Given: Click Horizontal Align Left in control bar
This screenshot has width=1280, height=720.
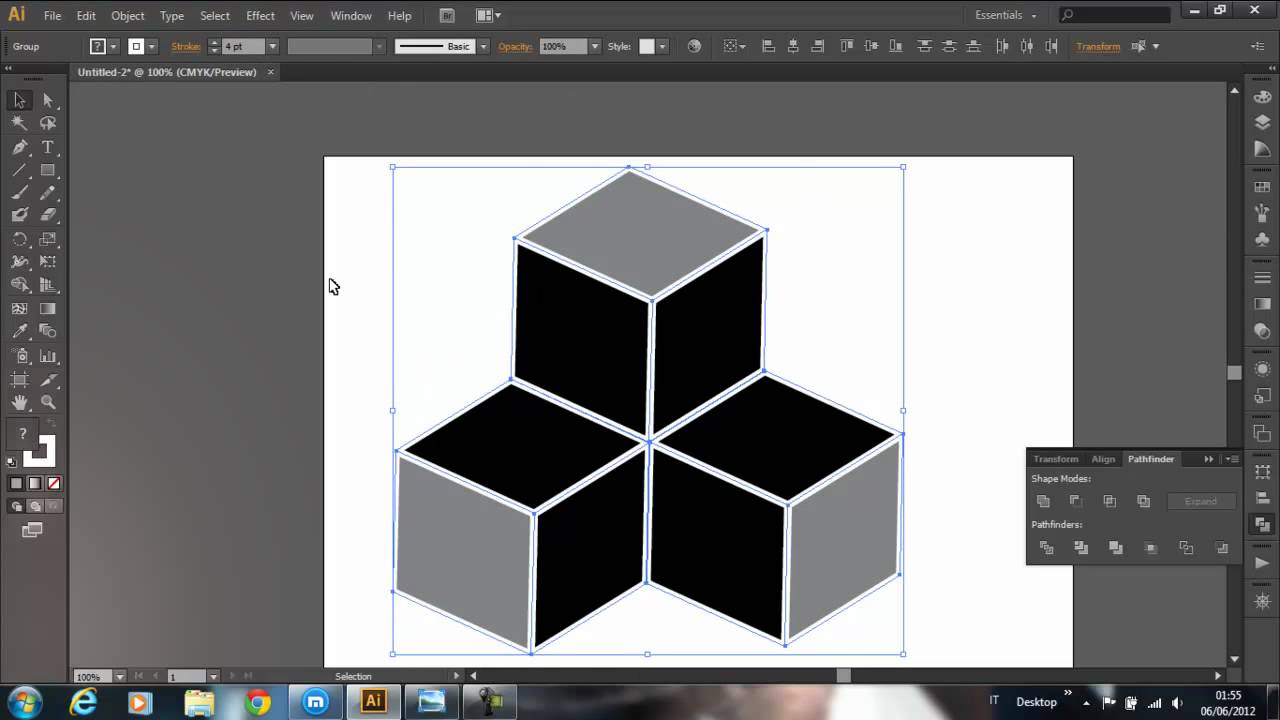Looking at the screenshot, I should click(x=768, y=46).
